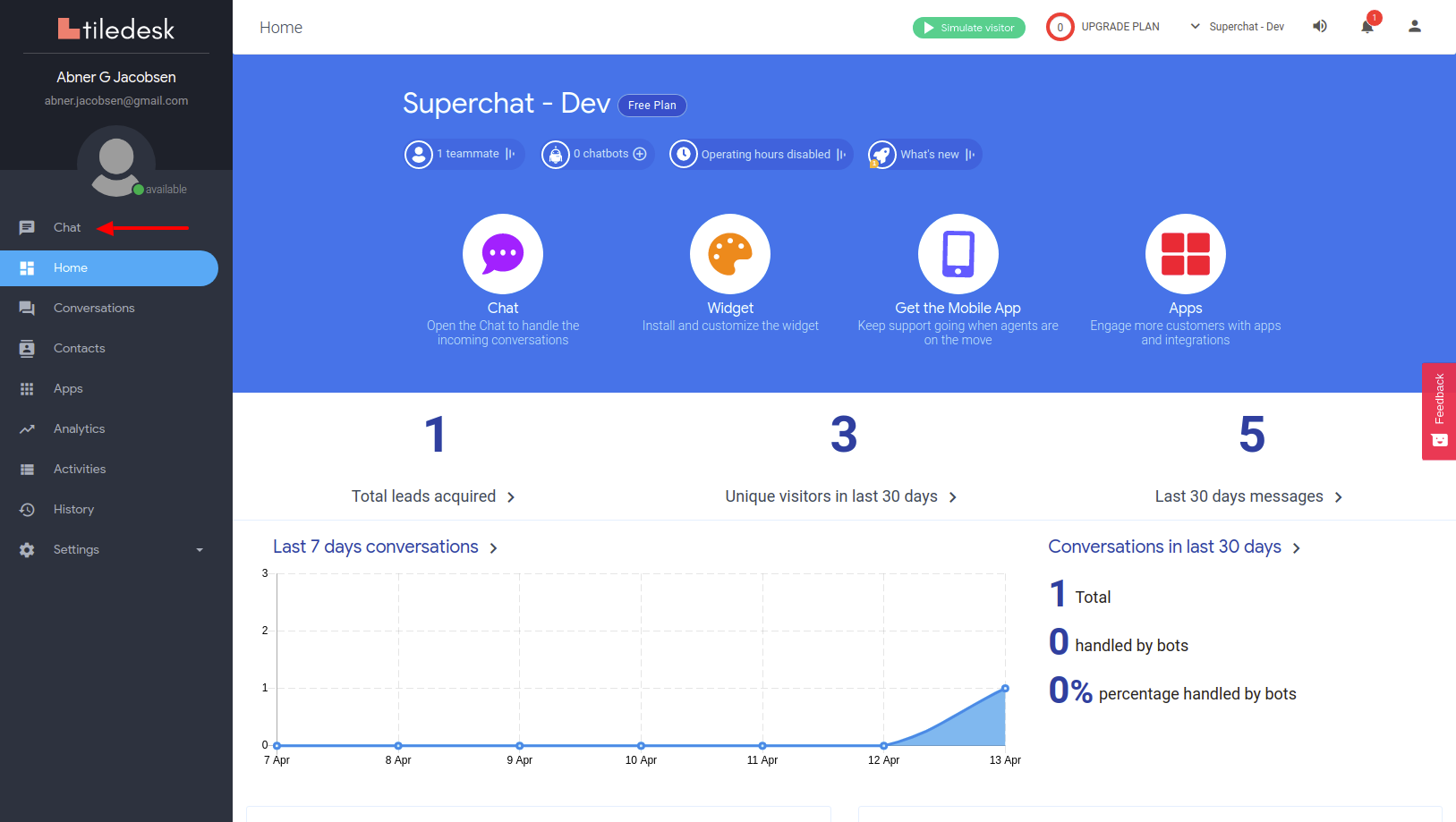The height and width of the screenshot is (822, 1456).
Task: Click 'Open the Chat to handle' description
Action: 503,333
